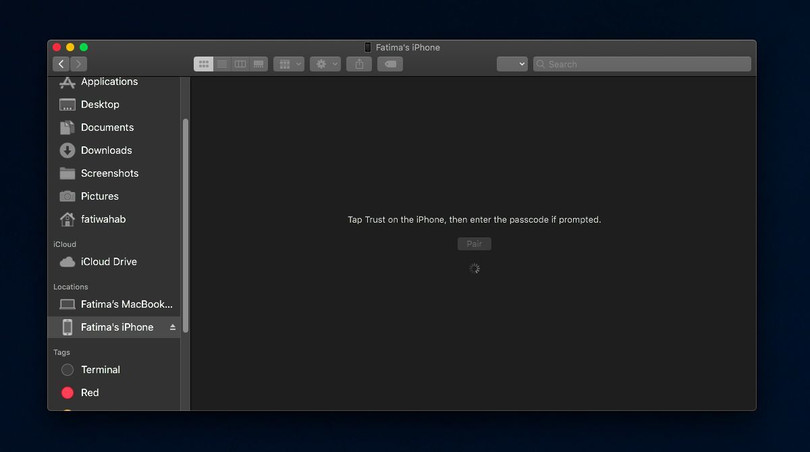This screenshot has width=810, height=452.
Task: Click the Locations section header
Action: [x=71, y=287]
